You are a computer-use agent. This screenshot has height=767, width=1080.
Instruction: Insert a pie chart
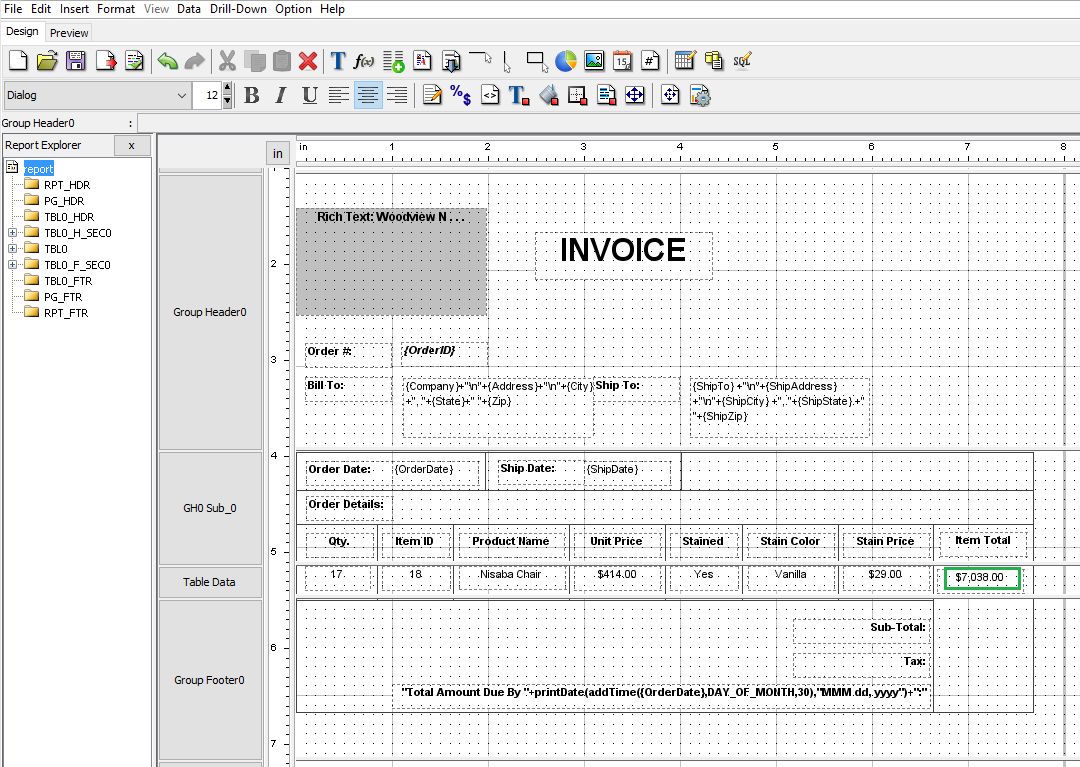point(565,61)
